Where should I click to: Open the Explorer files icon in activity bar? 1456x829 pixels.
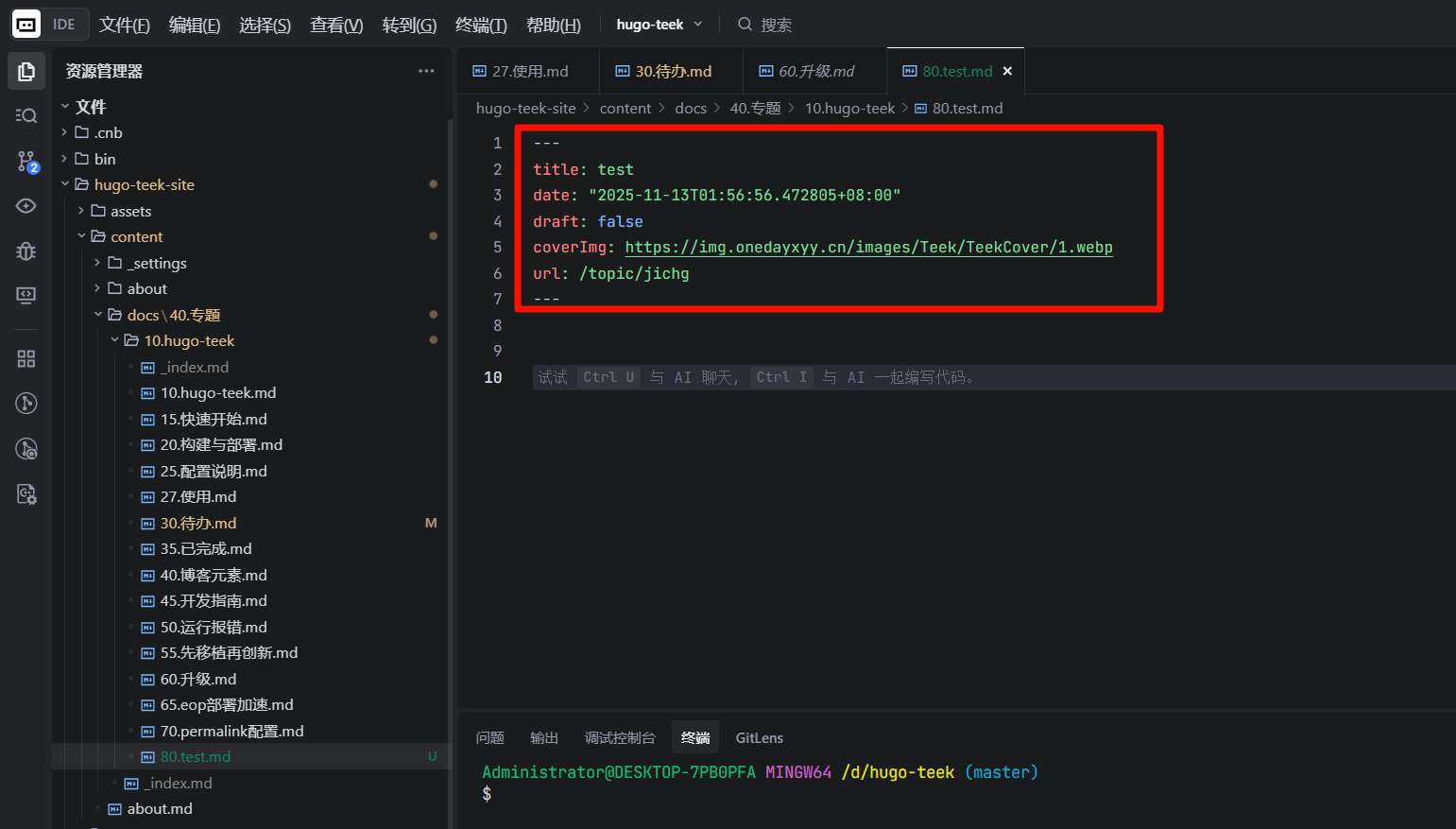(x=26, y=72)
